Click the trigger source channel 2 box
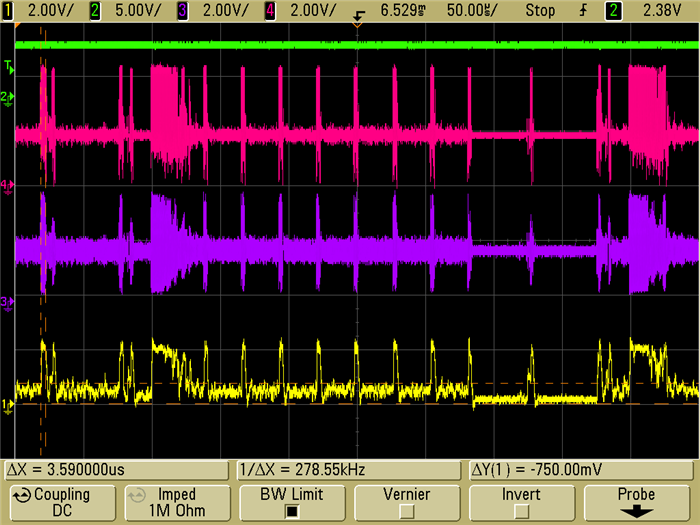This screenshot has width=700, height=525. [x=613, y=11]
